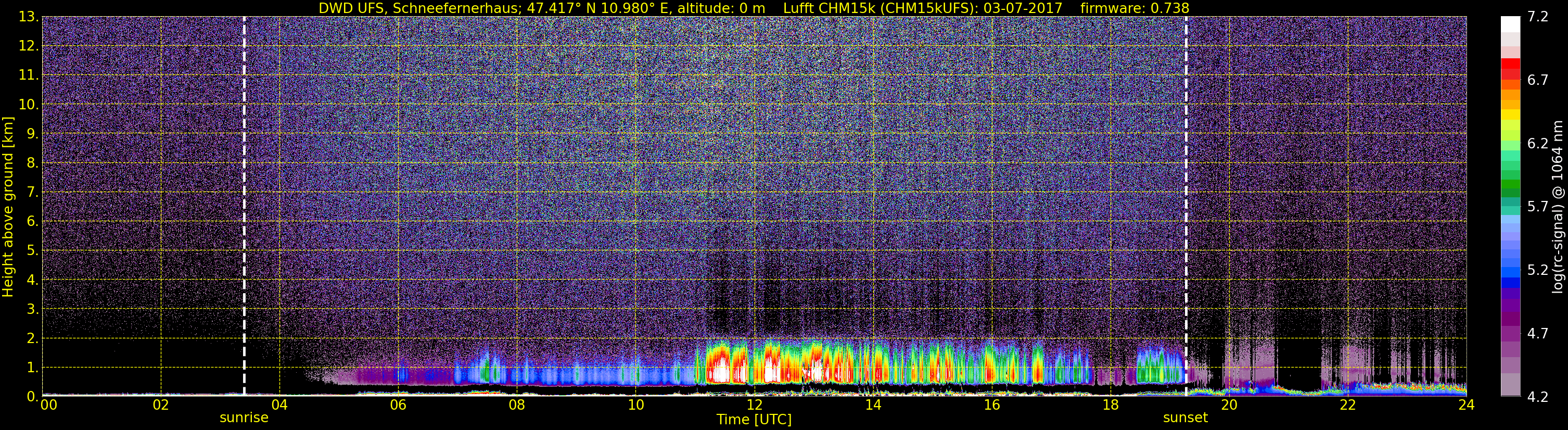Click the height axis tick '2.'
1568x430 pixels.
pyautogui.click(x=33, y=338)
